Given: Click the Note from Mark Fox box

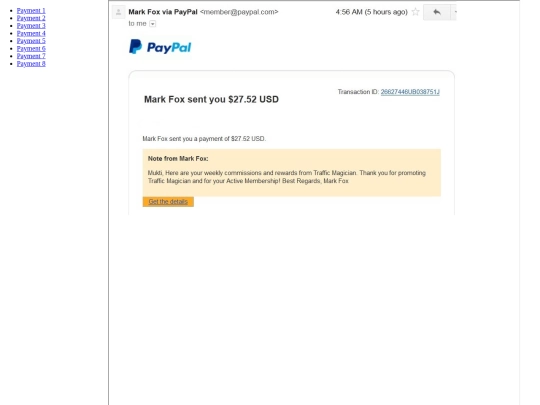Looking at the screenshot, I should 292,173.
